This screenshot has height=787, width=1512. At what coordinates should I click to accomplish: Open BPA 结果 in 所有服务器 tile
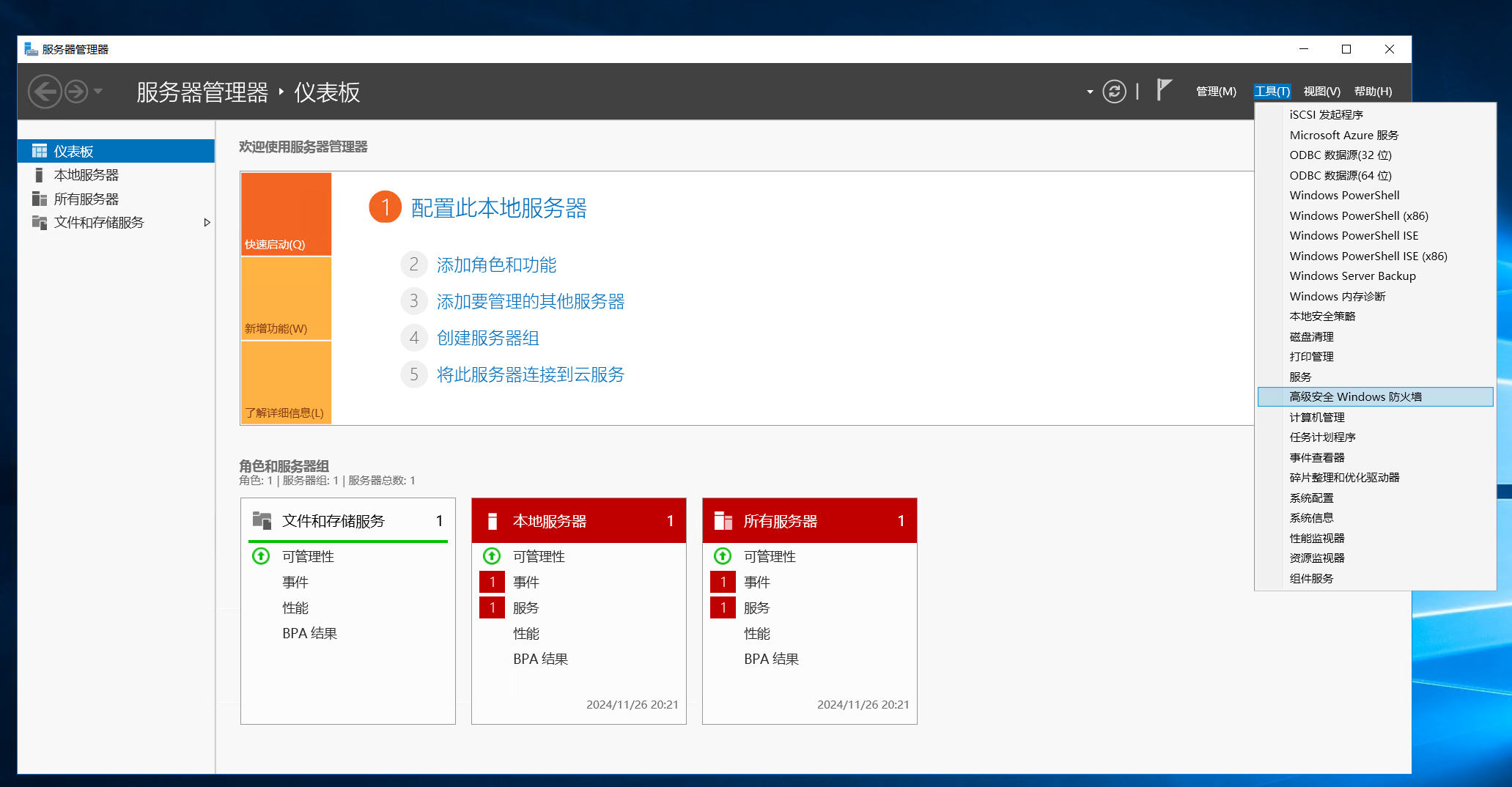(x=771, y=659)
